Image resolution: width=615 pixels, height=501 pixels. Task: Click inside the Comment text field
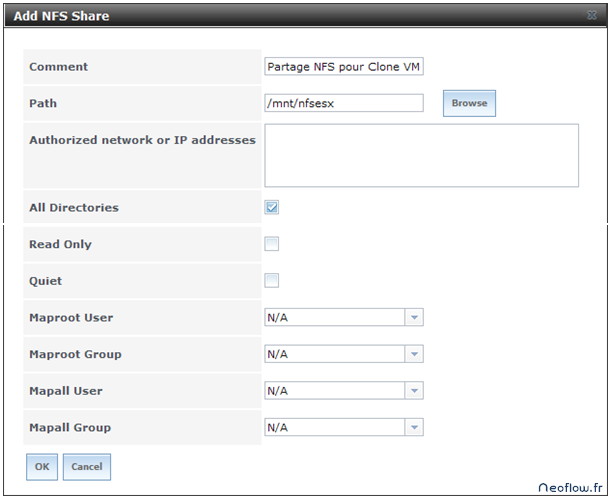pyautogui.click(x=343, y=67)
